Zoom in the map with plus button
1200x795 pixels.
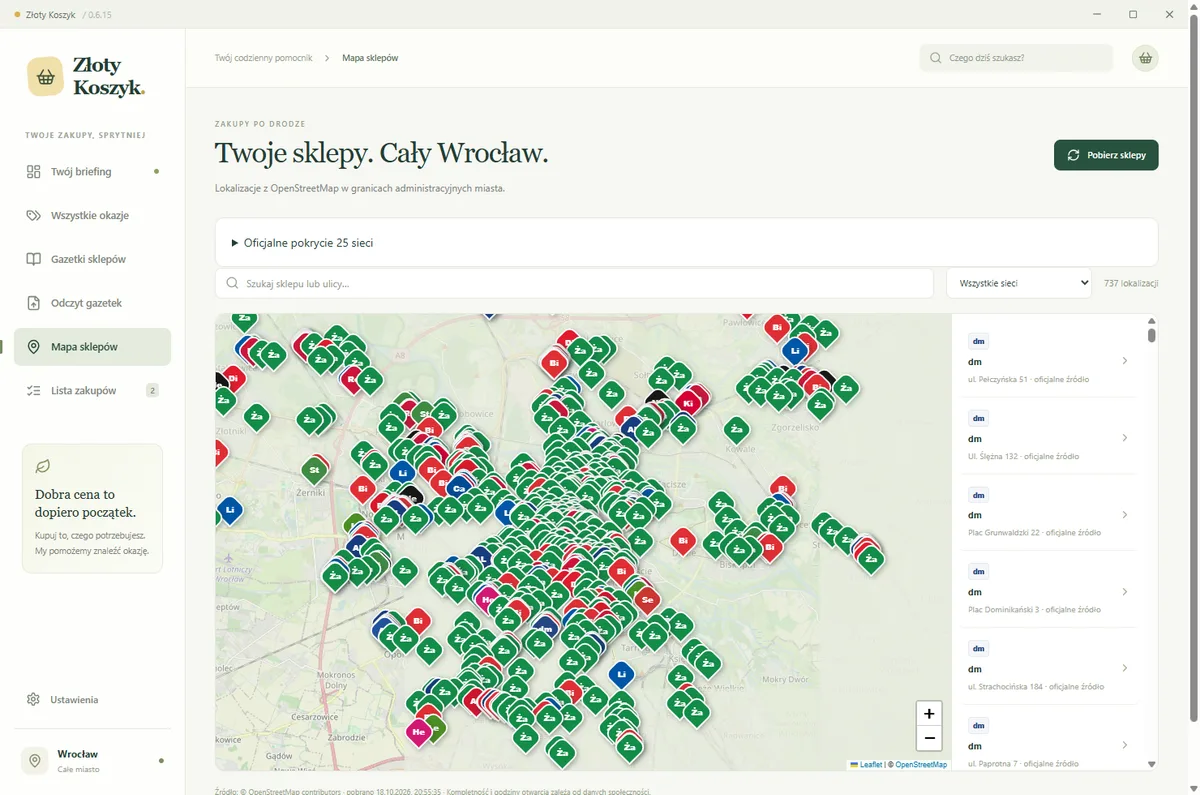(x=929, y=713)
